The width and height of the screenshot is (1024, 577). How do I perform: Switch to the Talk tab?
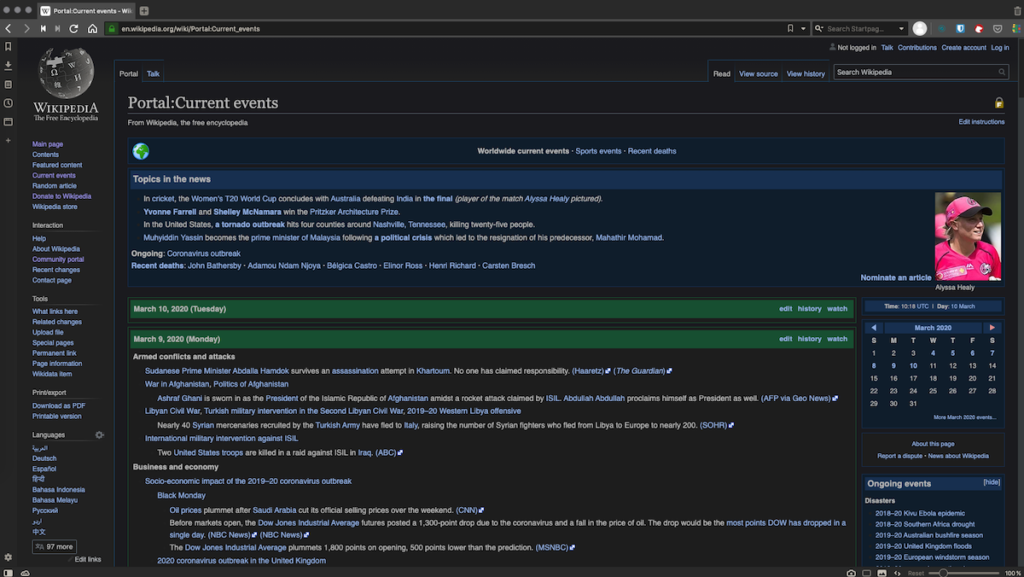pos(153,73)
